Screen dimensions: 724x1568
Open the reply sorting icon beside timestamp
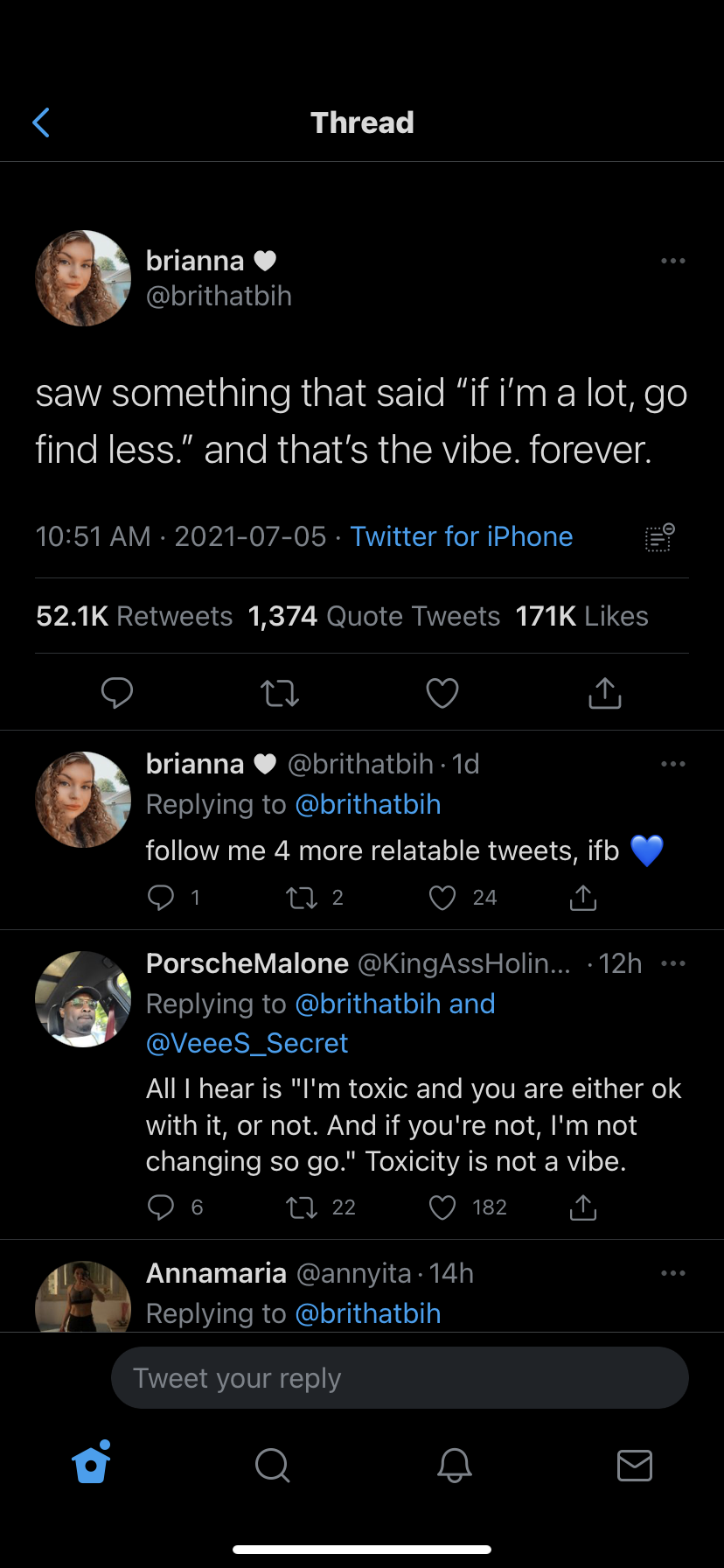[x=659, y=537]
